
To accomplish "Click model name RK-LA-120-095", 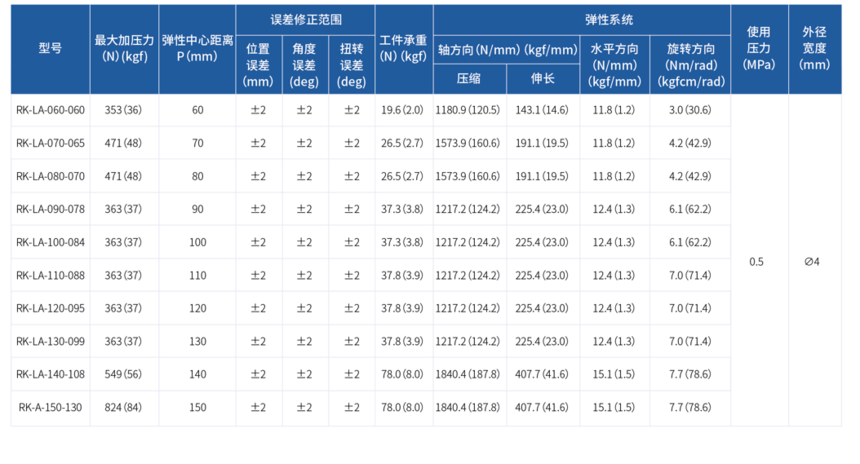I will tap(50, 308).
